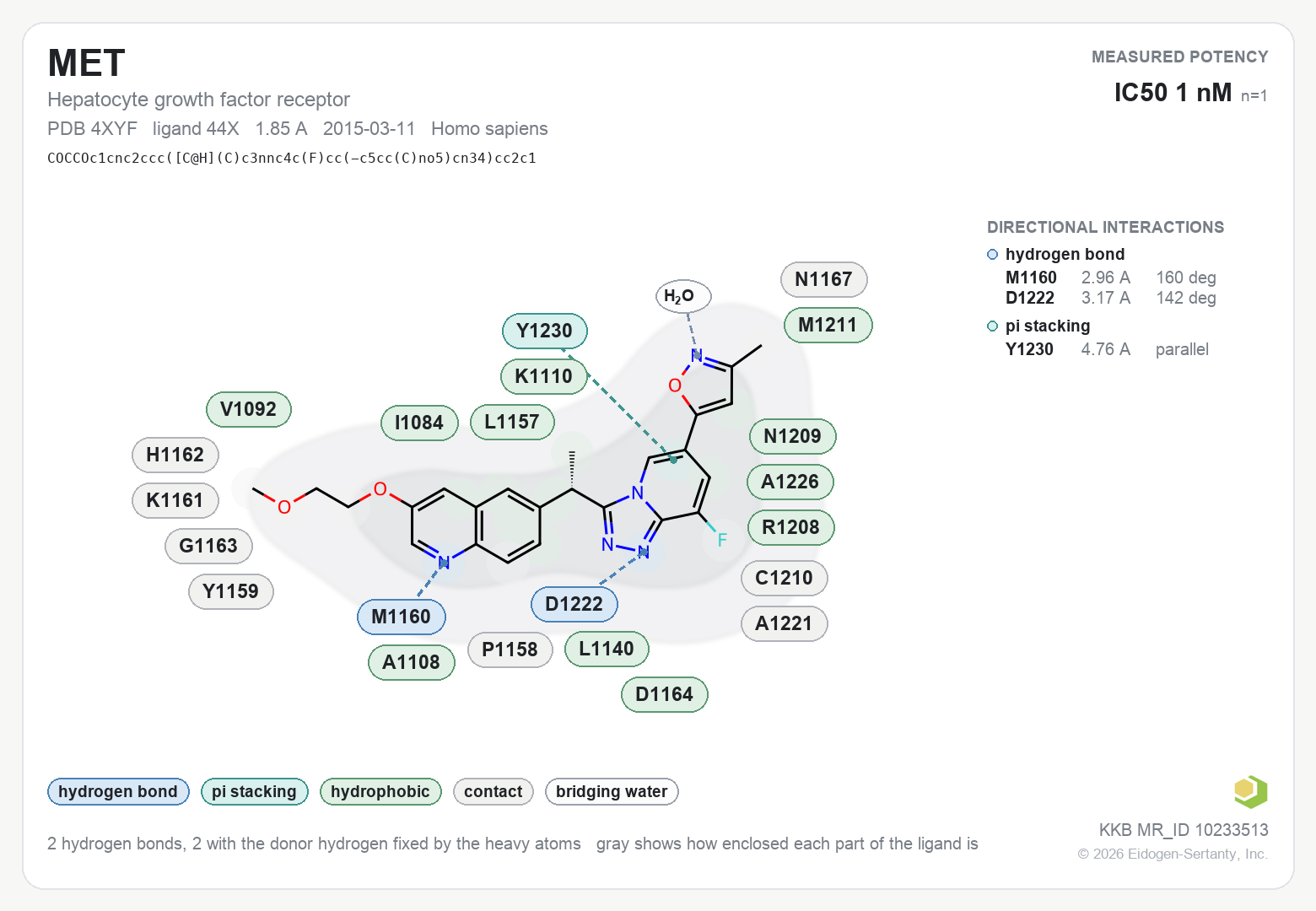Click the fluorine atom F in ligand

pos(722,540)
